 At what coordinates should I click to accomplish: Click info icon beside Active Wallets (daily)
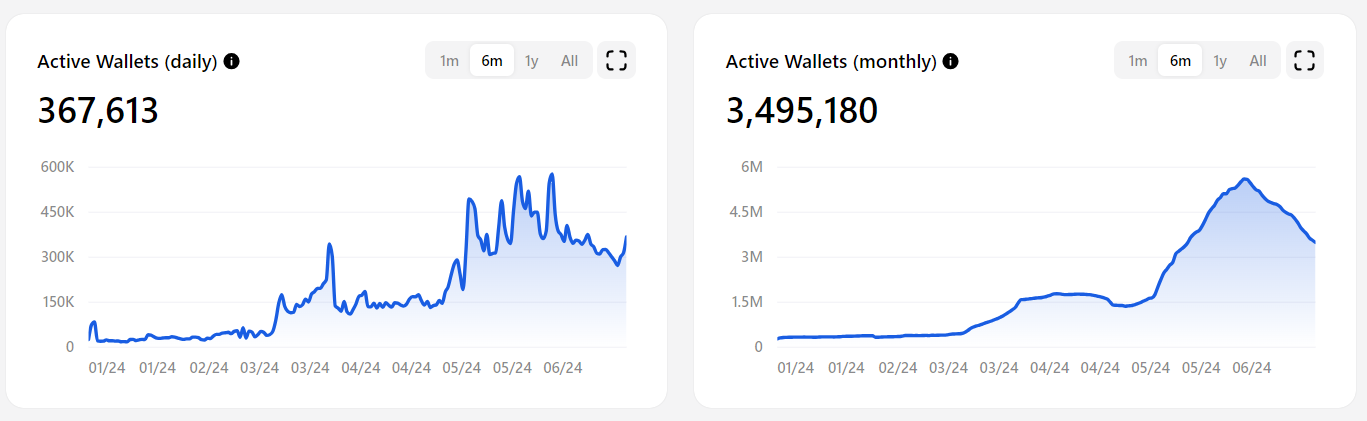coord(232,61)
